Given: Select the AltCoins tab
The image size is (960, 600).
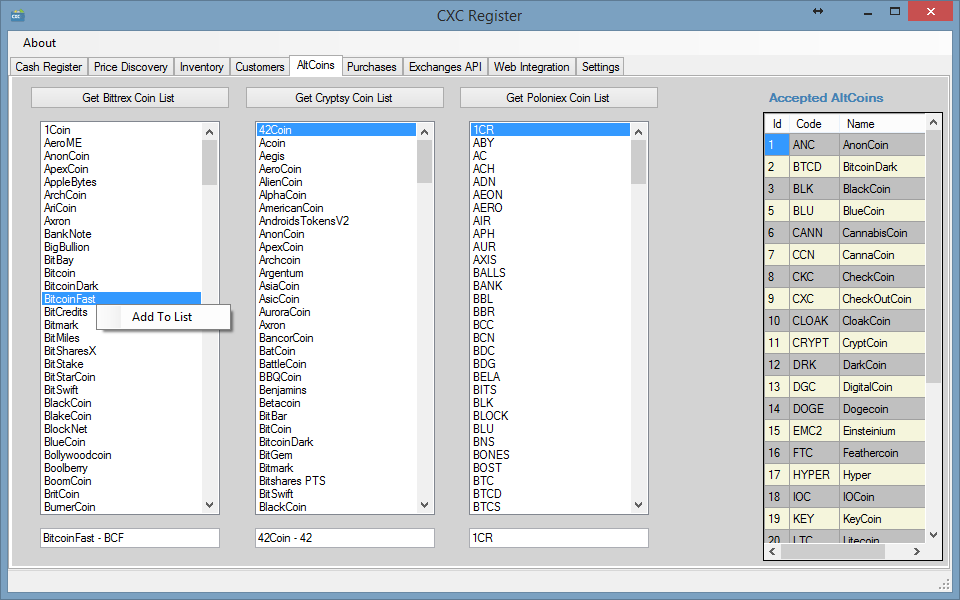Looking at the screenshot, I should coord(315,65).
